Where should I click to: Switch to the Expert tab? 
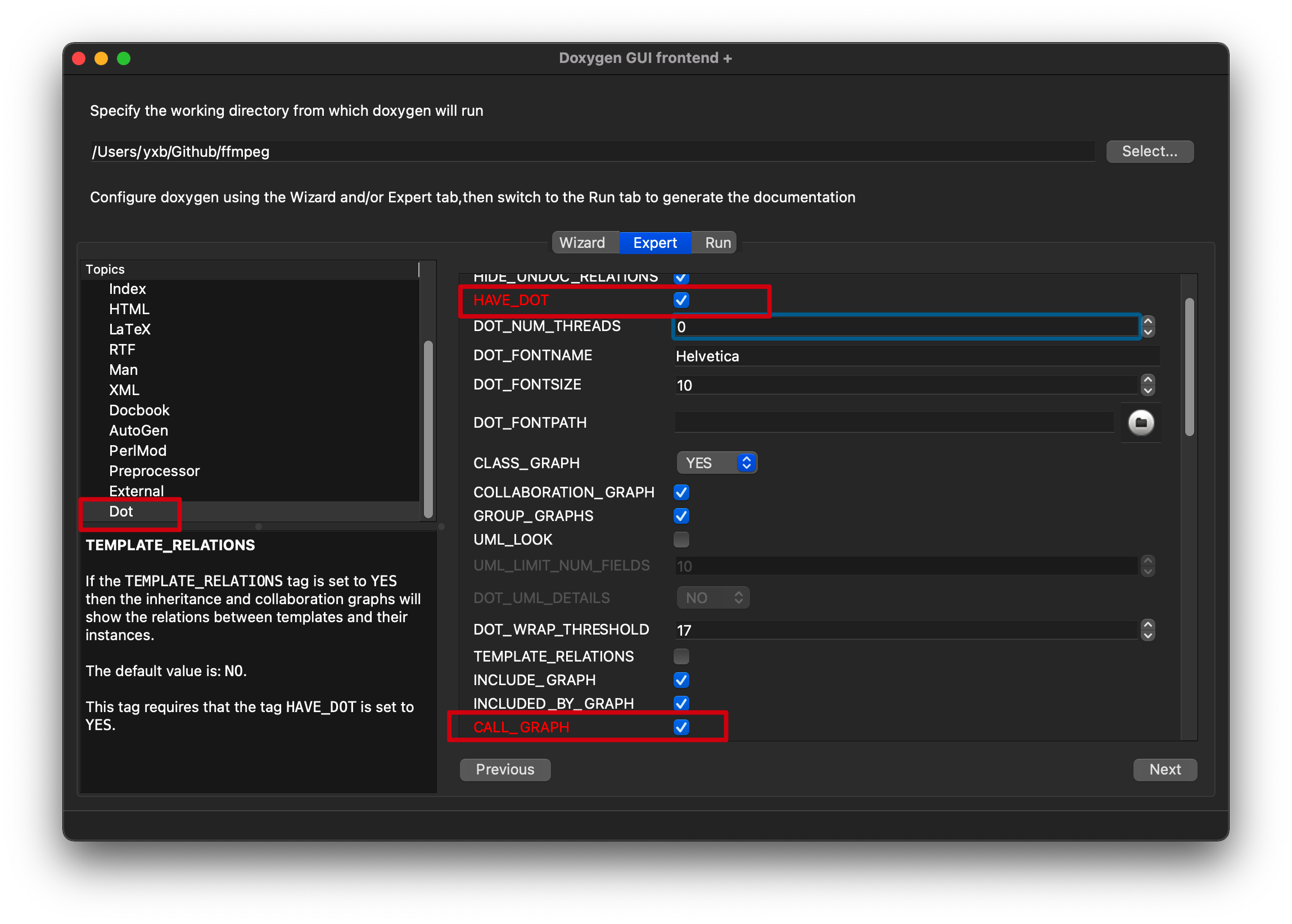coord(655,243)
